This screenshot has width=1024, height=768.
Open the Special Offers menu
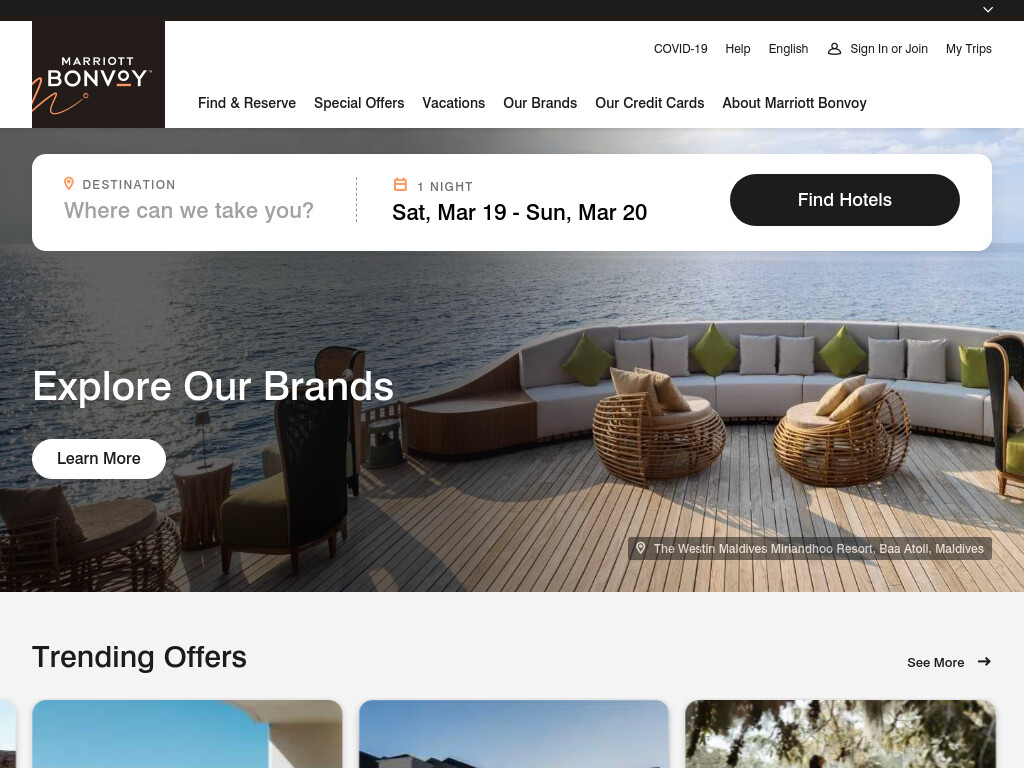click(x=359, y=103)
